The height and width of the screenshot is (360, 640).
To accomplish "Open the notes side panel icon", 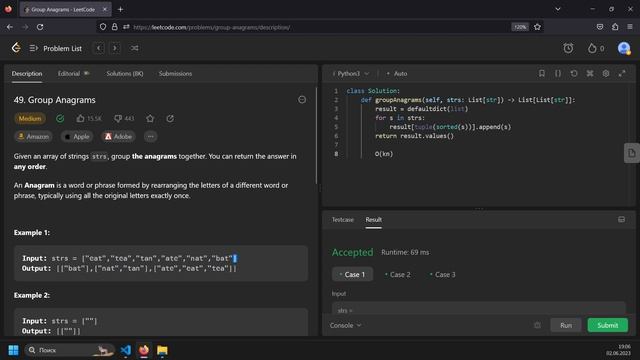I will [x=631, y=153].
